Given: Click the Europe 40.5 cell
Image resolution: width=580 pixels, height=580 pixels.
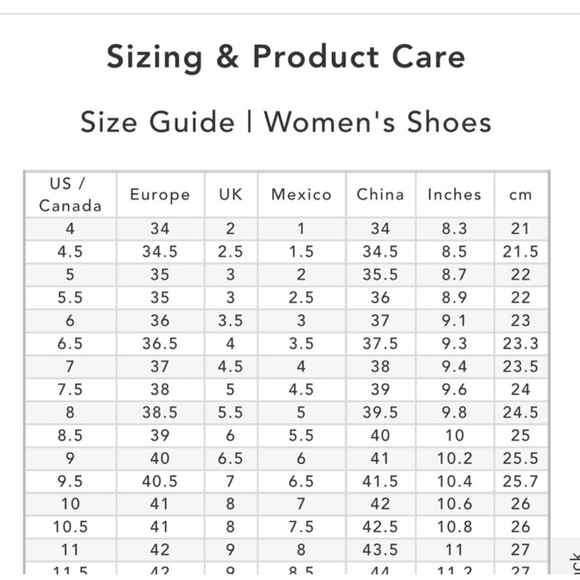Looking at the screenshot, I should click(x=160, y=481).
